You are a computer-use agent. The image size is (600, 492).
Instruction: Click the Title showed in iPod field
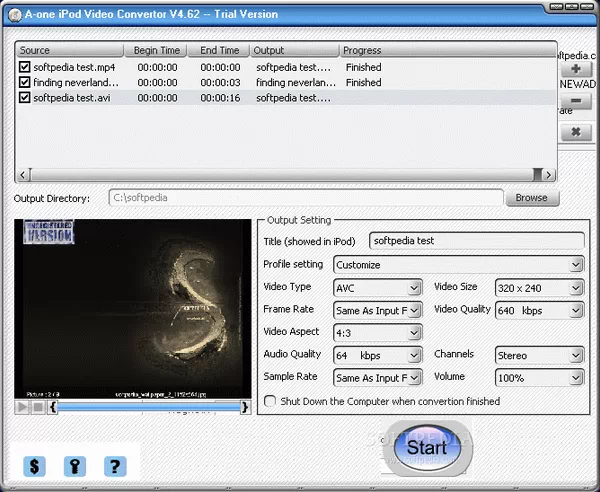coord(477,241)
